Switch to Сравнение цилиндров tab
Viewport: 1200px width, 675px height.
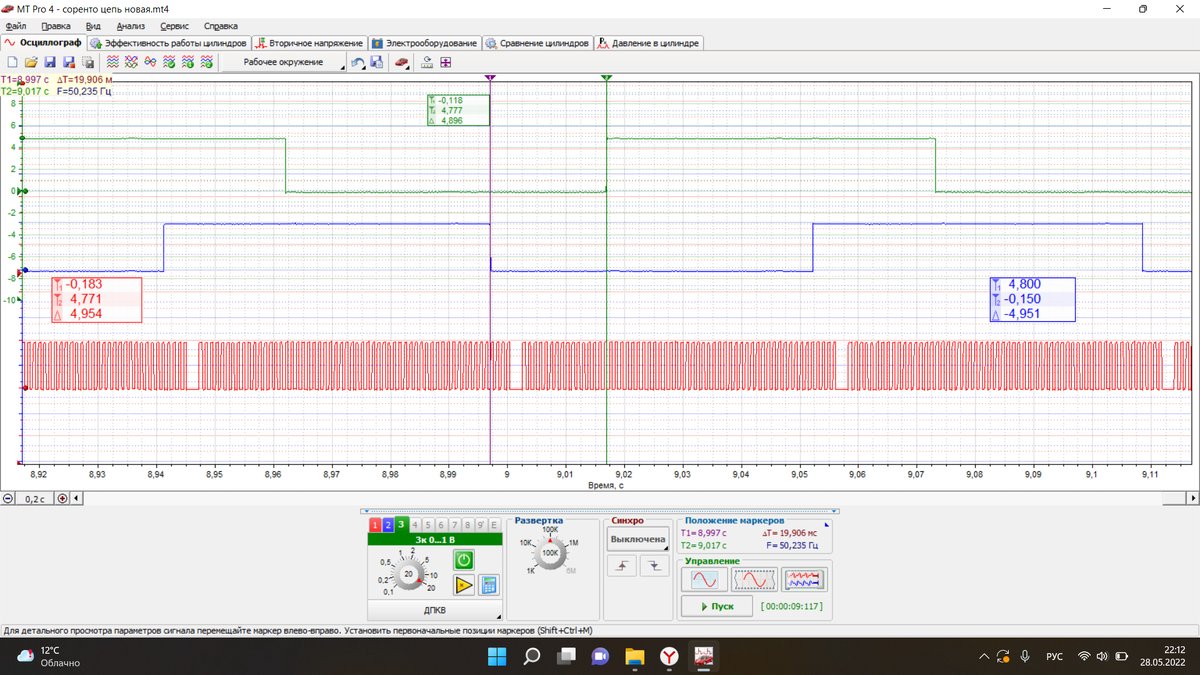click(x=538, y=43)
